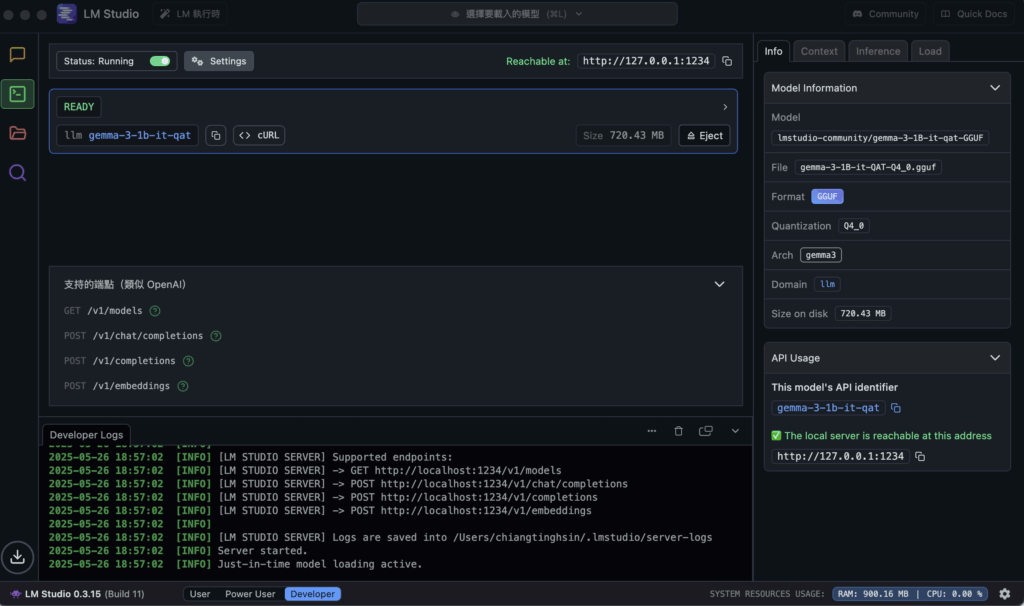
Task: Clear Developer Logs with trash icon
Action: pyautogui.click(x=679, y=431)
